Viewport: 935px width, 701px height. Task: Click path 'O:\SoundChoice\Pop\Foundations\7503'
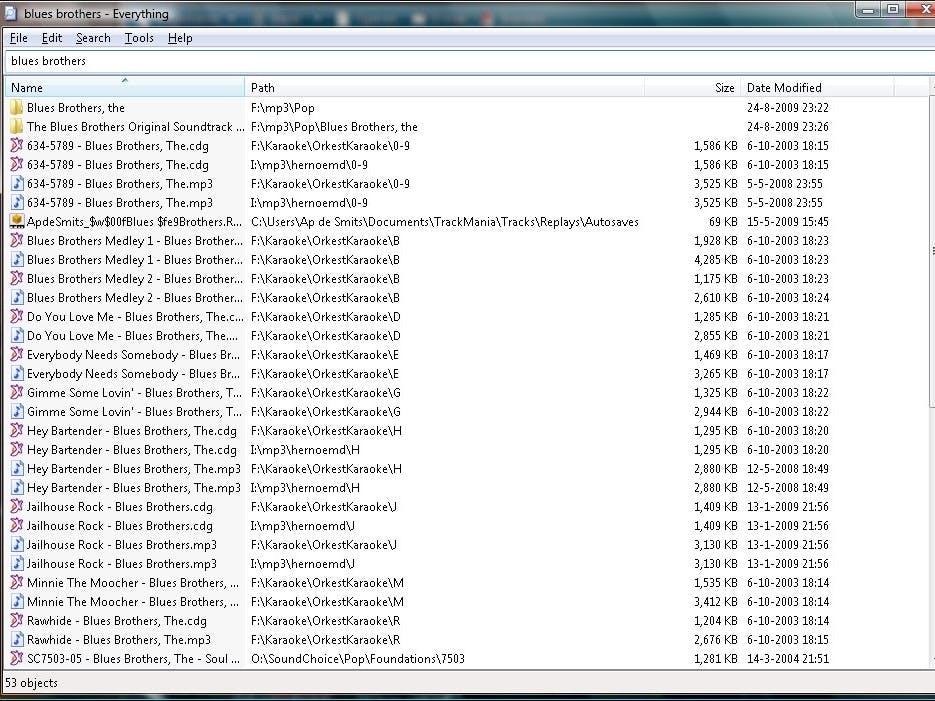(x=358, y=659)
